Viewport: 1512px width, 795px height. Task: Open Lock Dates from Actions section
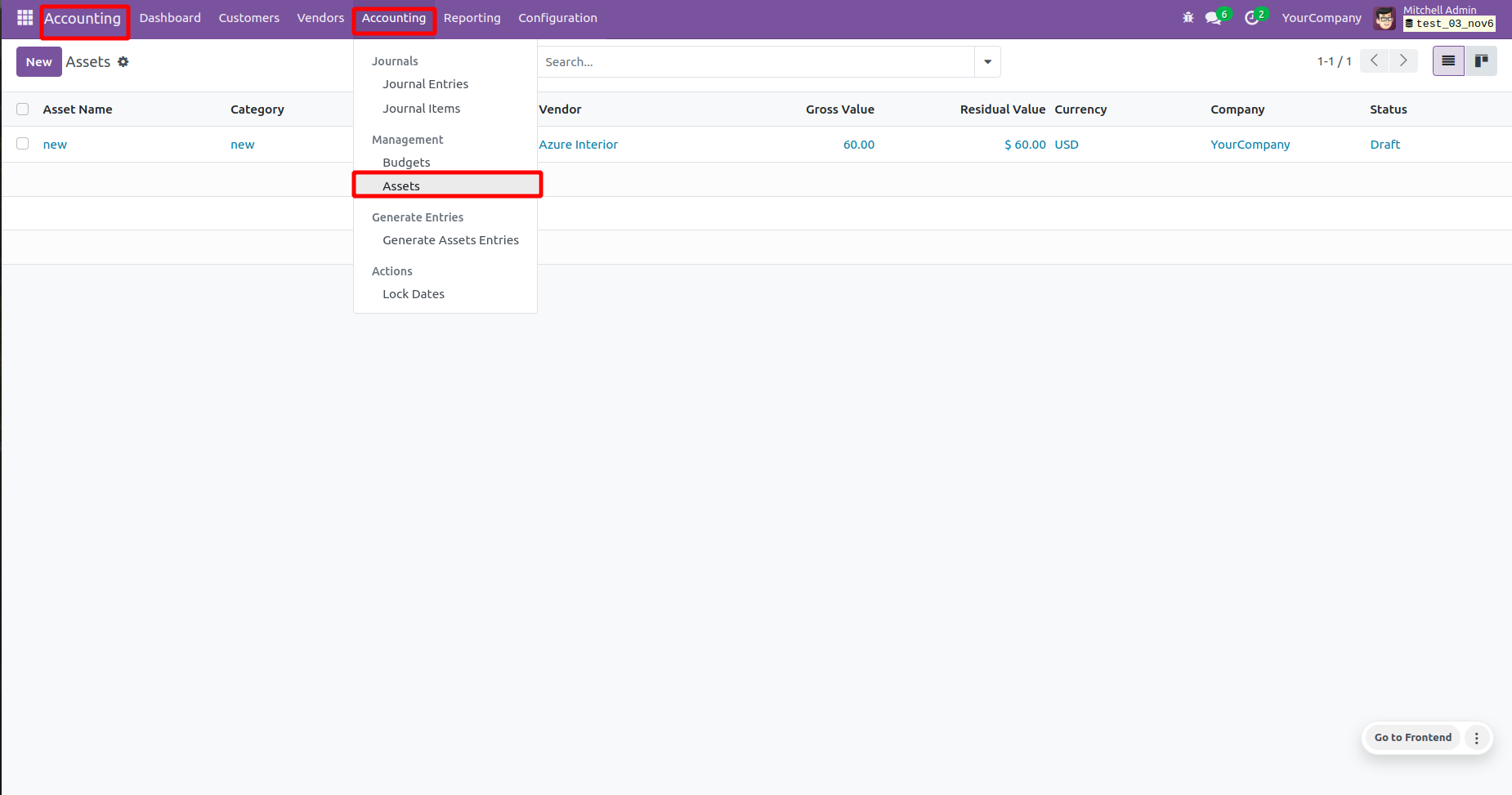[x=414, y=294]
